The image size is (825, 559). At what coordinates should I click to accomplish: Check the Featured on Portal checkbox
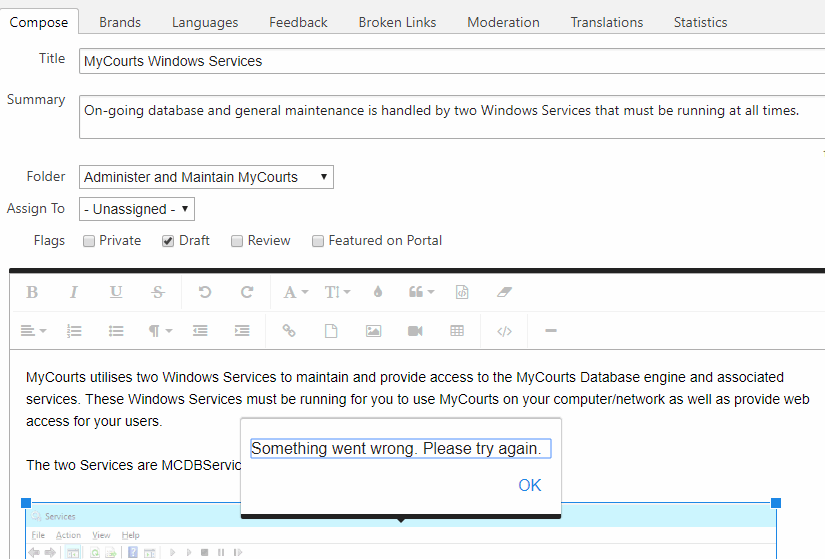pyautogui.click(x=318, y=241)
